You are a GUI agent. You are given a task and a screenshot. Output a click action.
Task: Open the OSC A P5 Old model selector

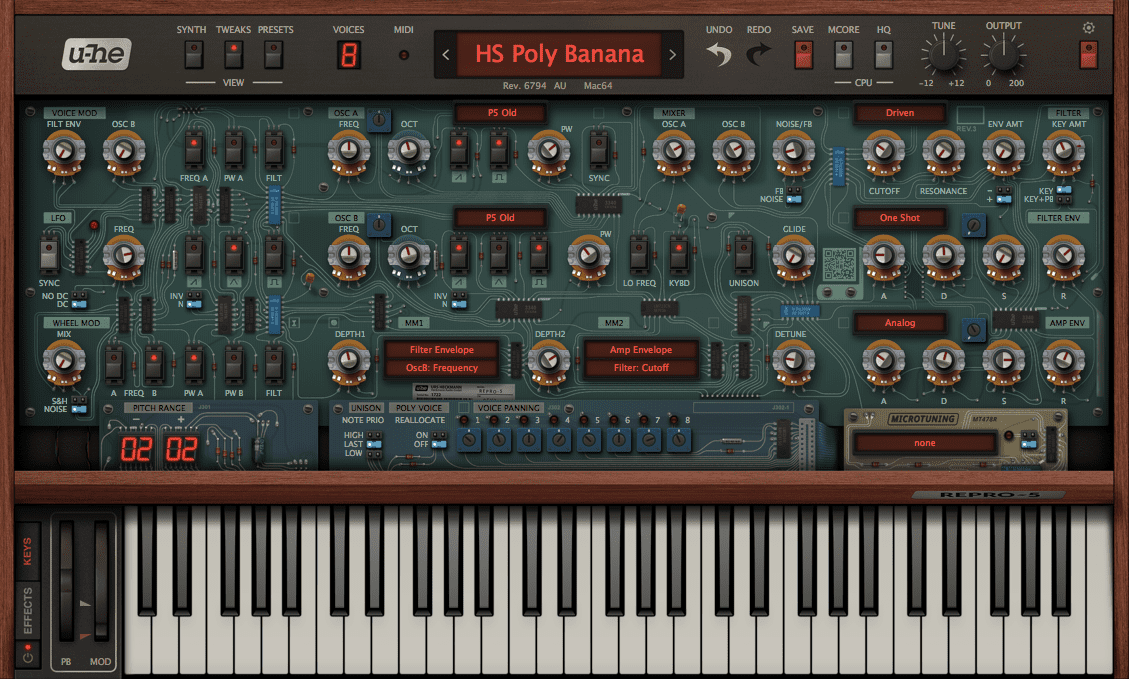point(501,113)
